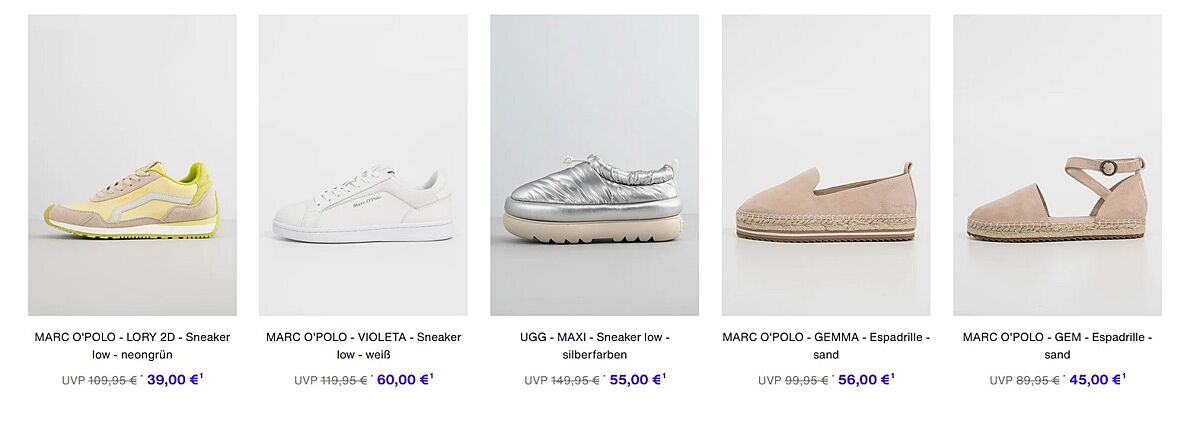Screen dimensions: 1200x446
Task: Click UGG - MAXI silberfarben product title
Action: (594, 346)
